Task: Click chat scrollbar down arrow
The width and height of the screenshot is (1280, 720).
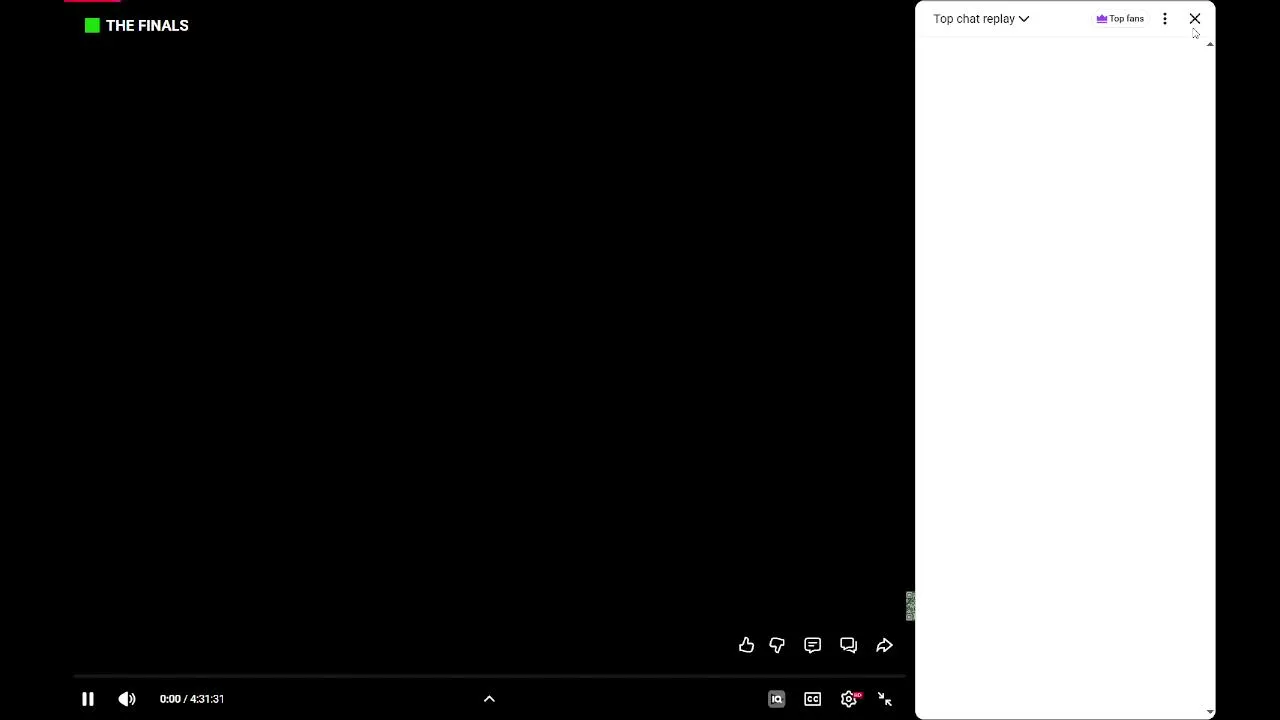Action: click(x=1210, y=712)
